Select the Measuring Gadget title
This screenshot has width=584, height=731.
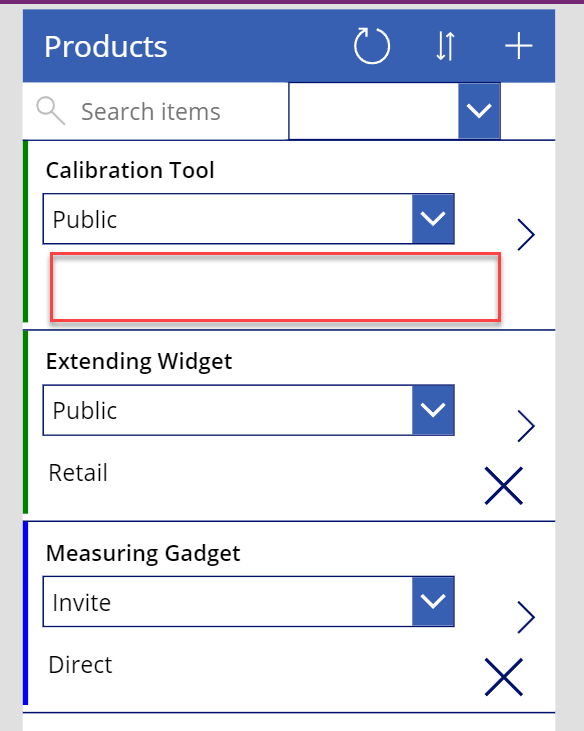(143, 553)
